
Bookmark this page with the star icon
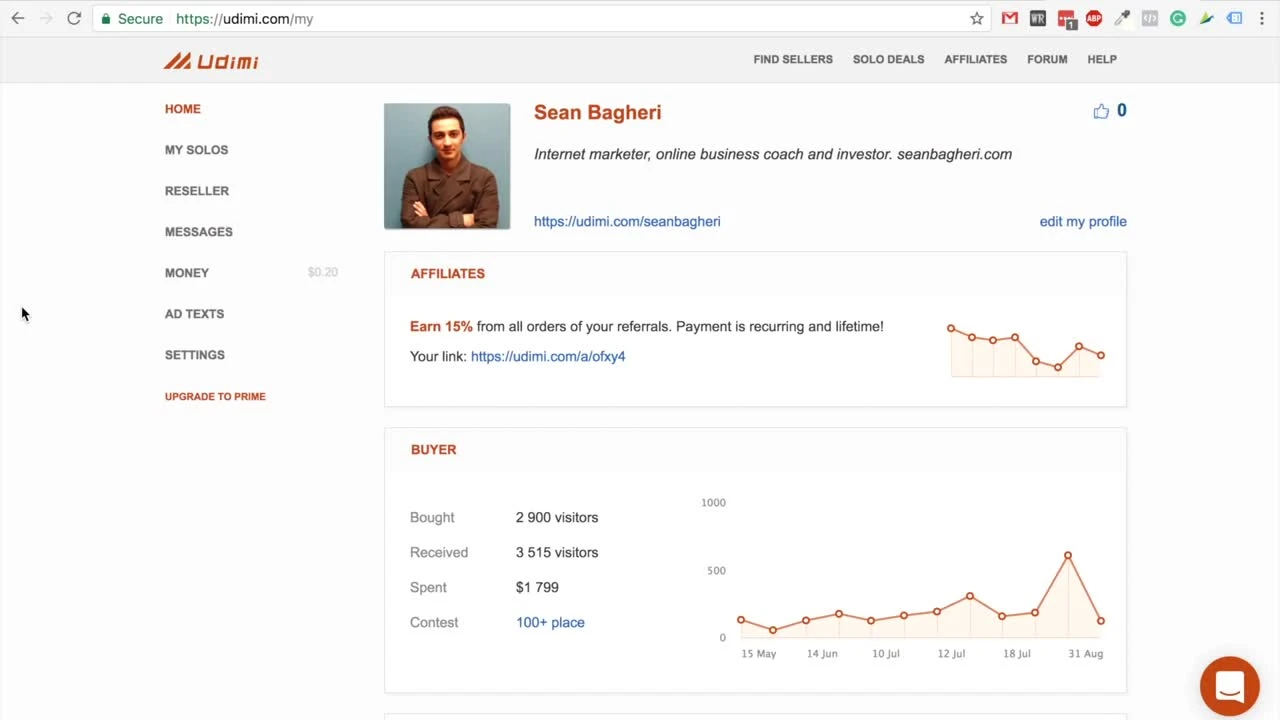coord(977,18)
